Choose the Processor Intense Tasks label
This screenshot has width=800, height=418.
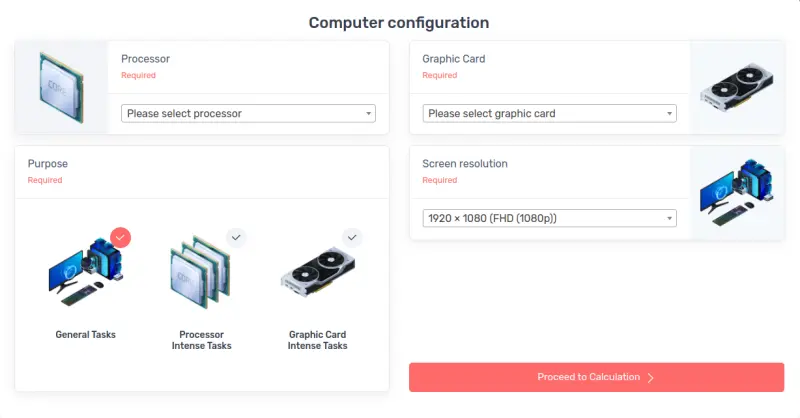pyautogui.click(x=202, y=340)
